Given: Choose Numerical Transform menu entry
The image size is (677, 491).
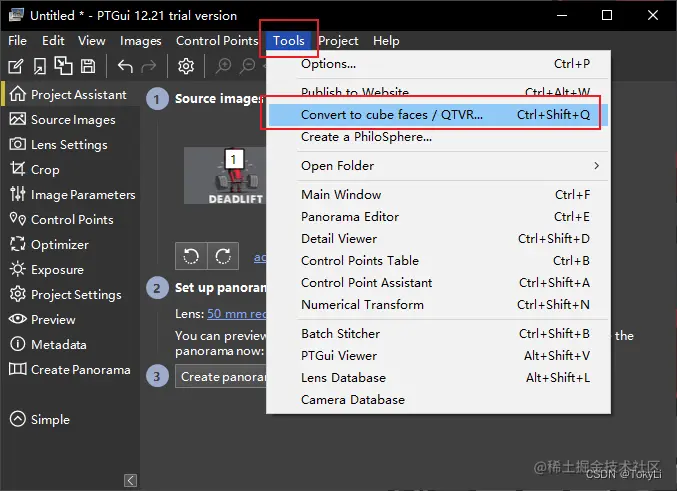Looking at the screenshot, I should coord(438,305).
